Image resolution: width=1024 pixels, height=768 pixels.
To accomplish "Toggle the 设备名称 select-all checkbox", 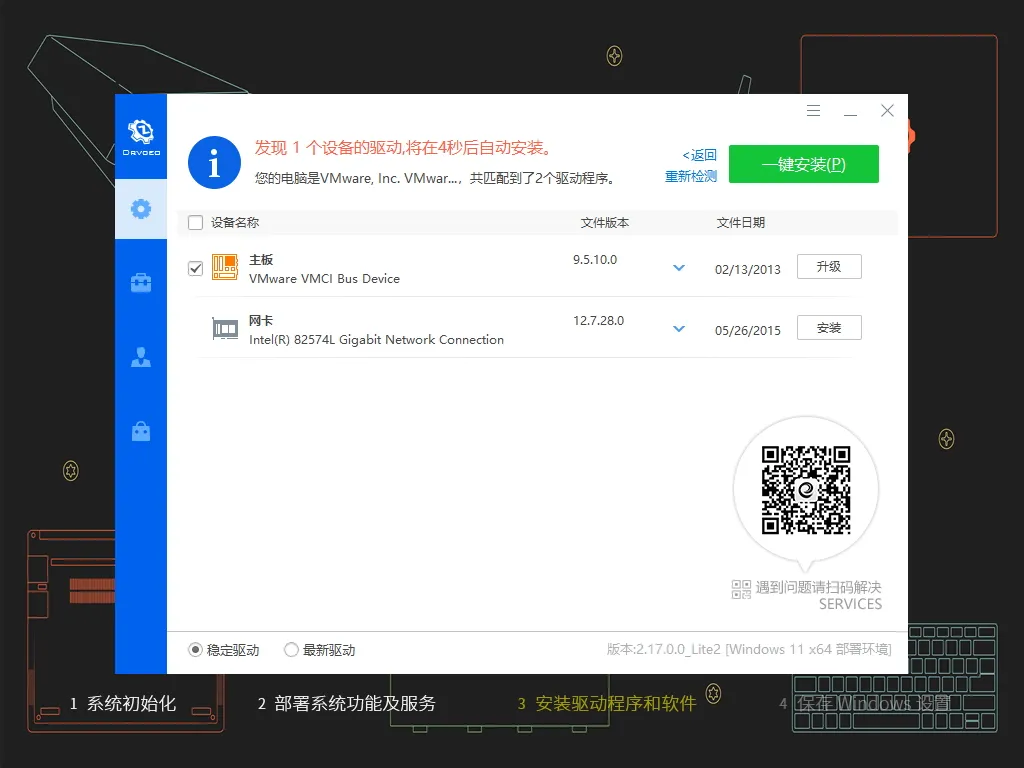I will (x=195, y=222).
